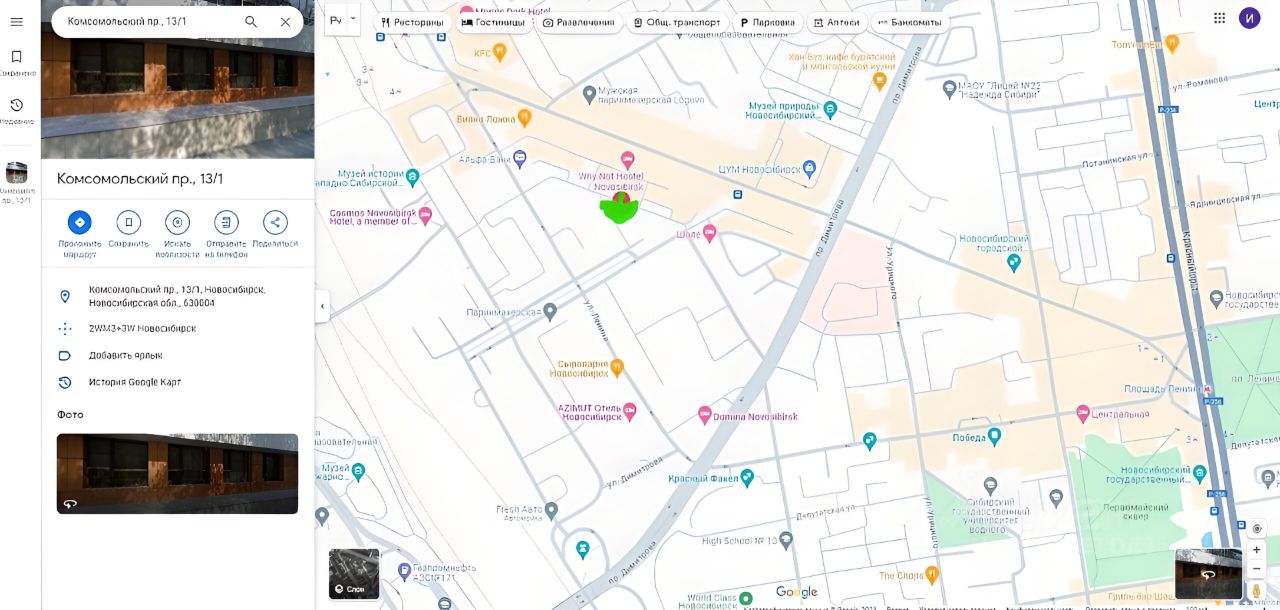
Task: Save this place with the bookmark icon
Action: [128, 222]
